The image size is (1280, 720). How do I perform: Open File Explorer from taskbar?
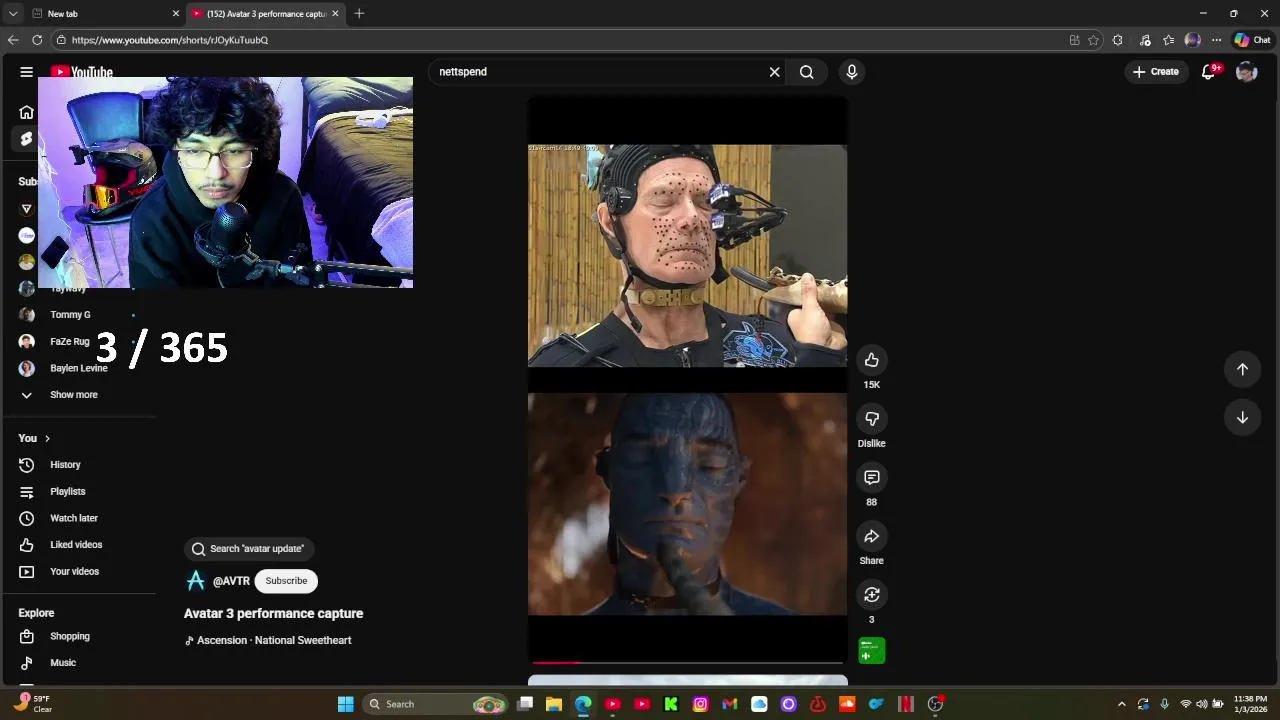(554, 704)
